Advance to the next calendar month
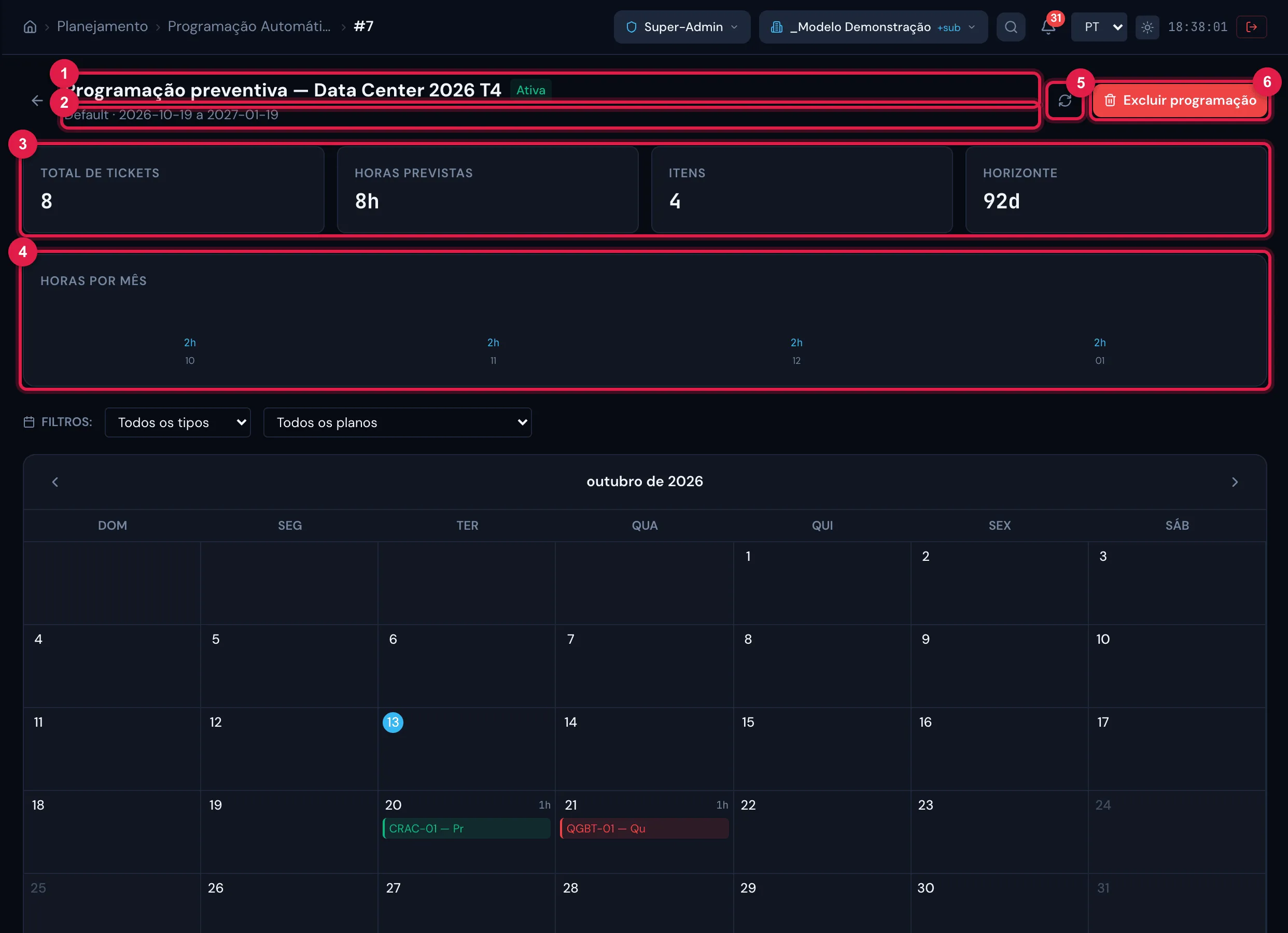Viewport: 1288px width, 933px height. [x=1234, y=482]
